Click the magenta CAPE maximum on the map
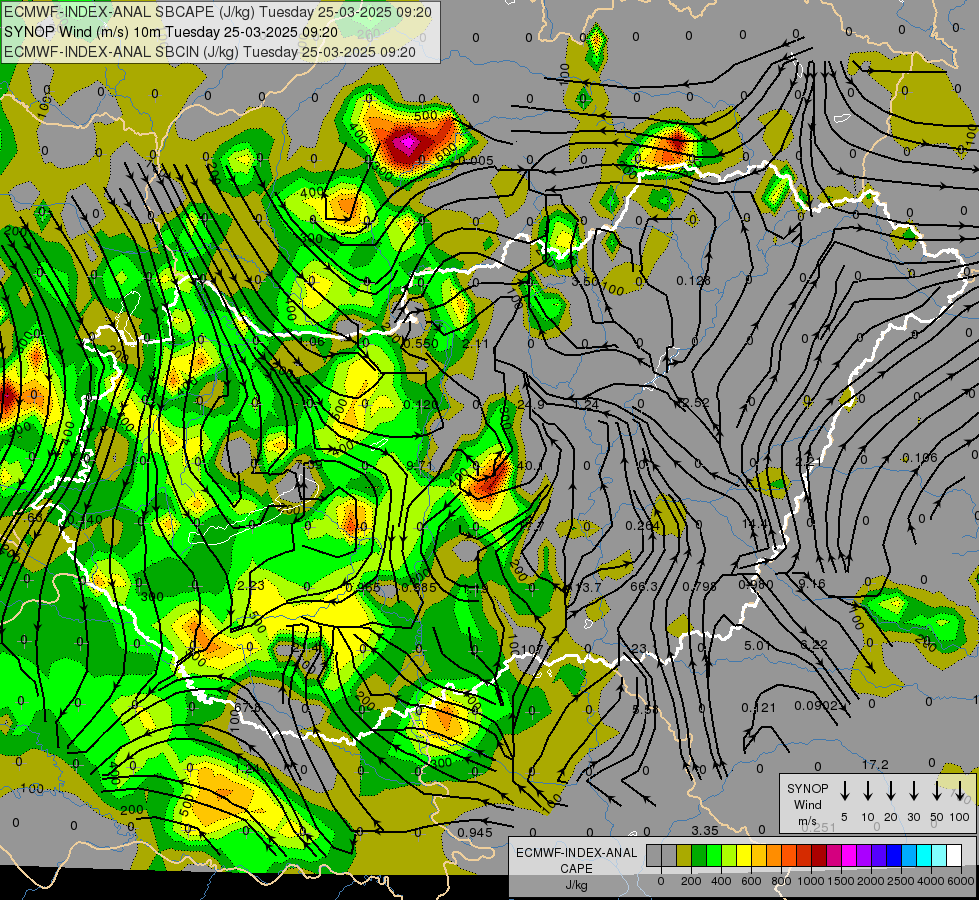The height and width of the screenshot is (900, 979). click(x=408, y=143)
